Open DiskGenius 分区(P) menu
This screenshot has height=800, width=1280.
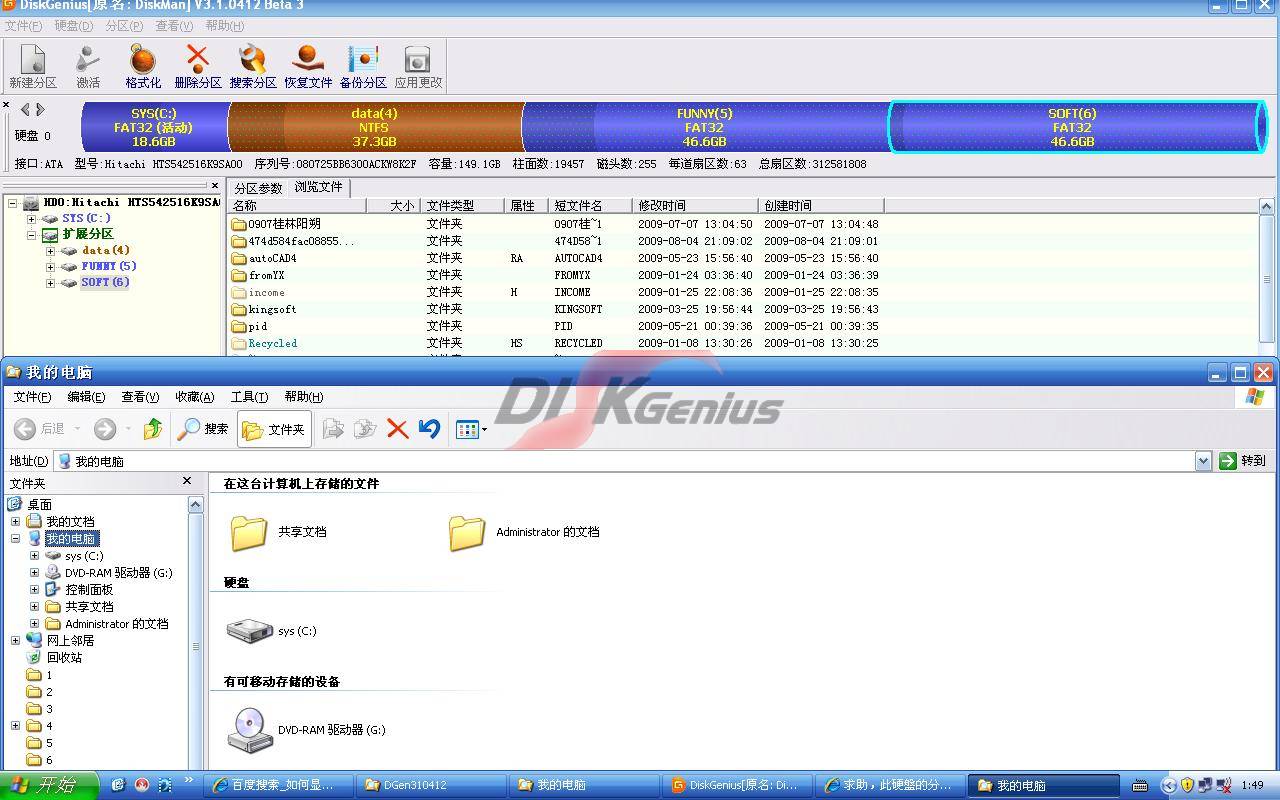coord(124,26)
